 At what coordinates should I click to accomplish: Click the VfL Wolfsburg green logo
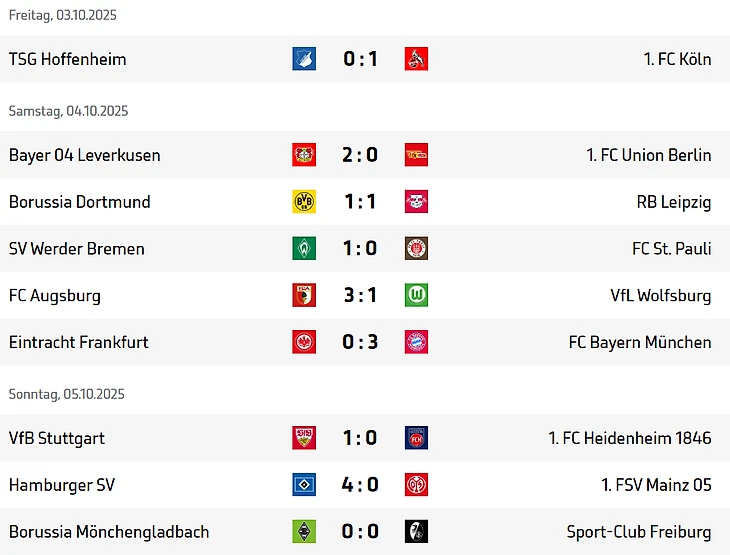pos(416,296)
